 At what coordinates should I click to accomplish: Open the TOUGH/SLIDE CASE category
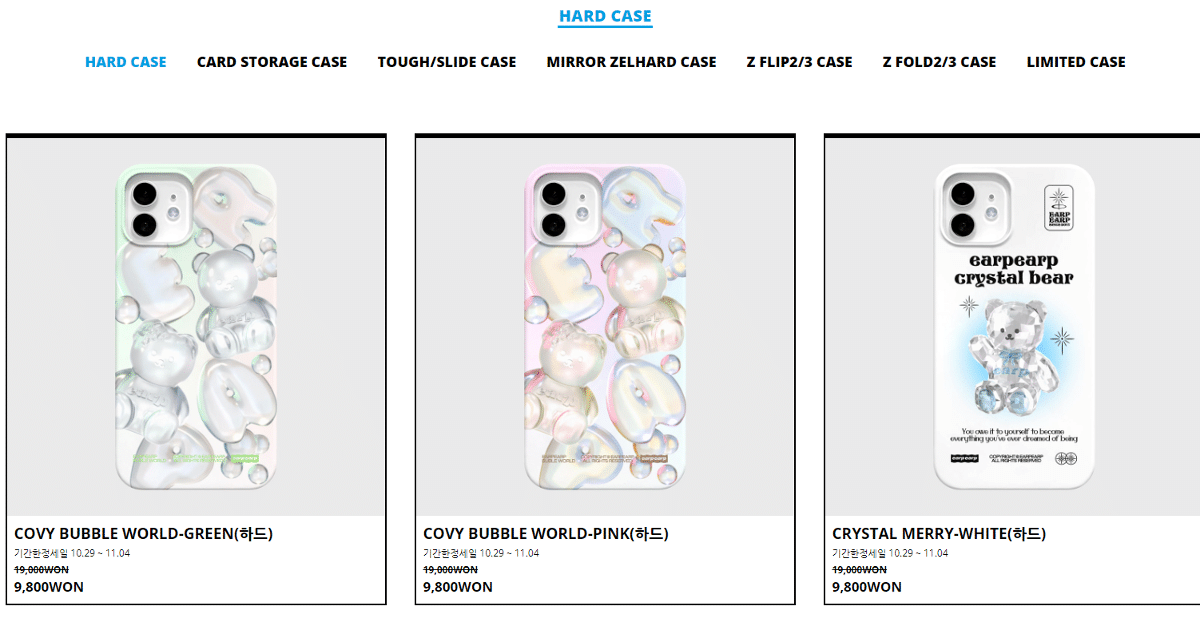click(447, 62)
